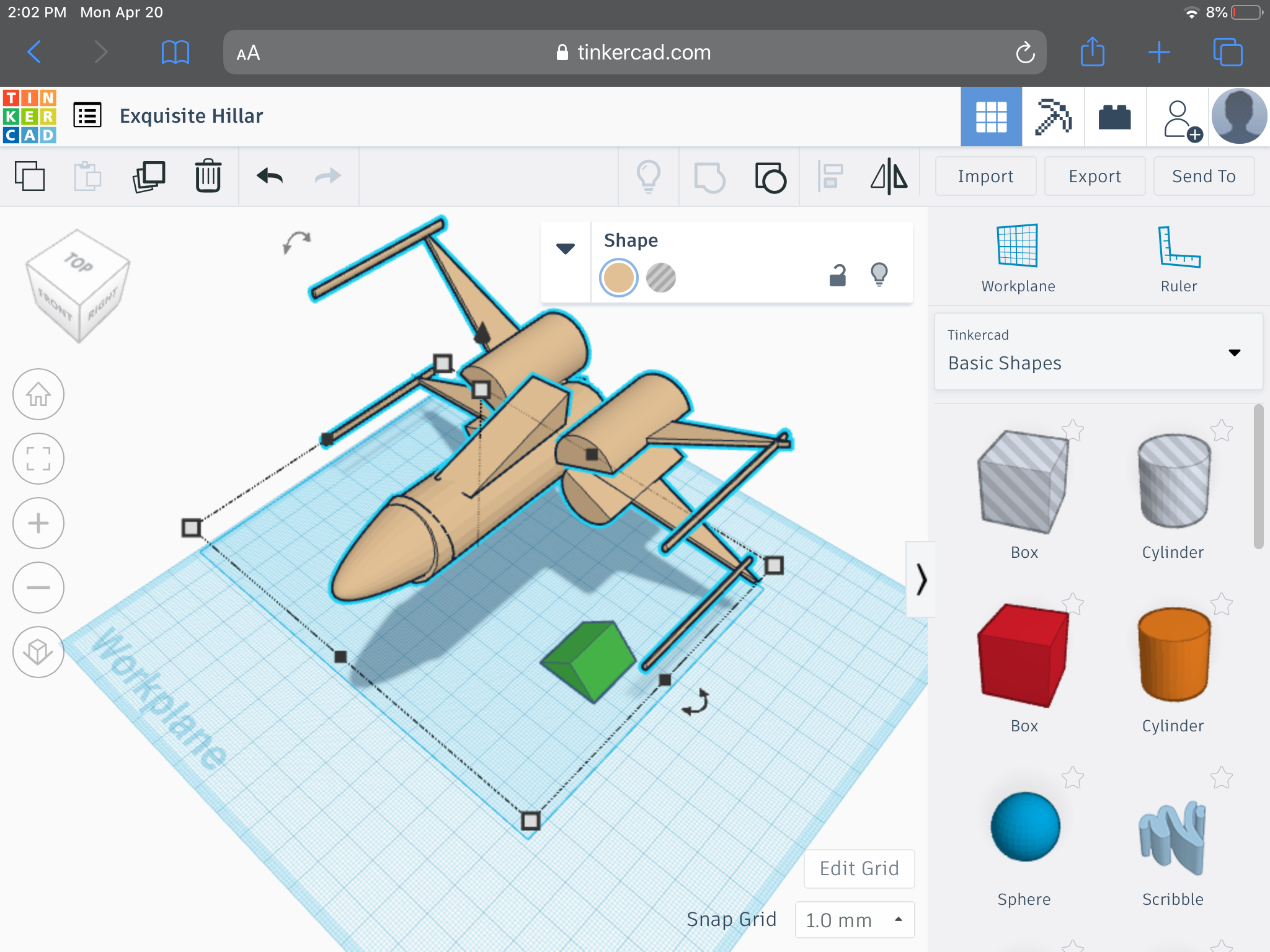Favorite the hole Cylinder star
This screenshot has width=1270, height=952.
tap(1221, 430)
